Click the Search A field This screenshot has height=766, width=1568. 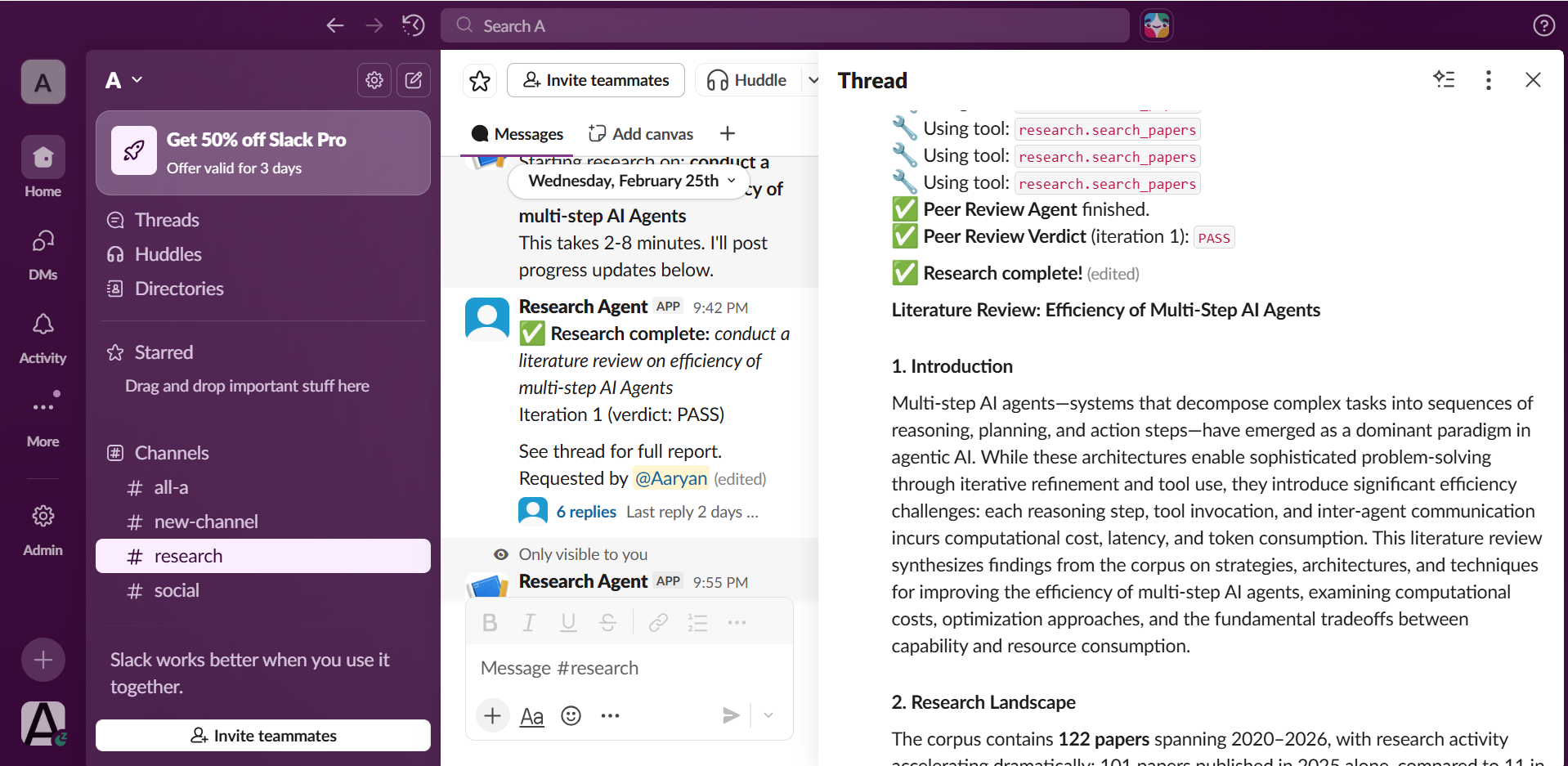click(x=785, y=25)
